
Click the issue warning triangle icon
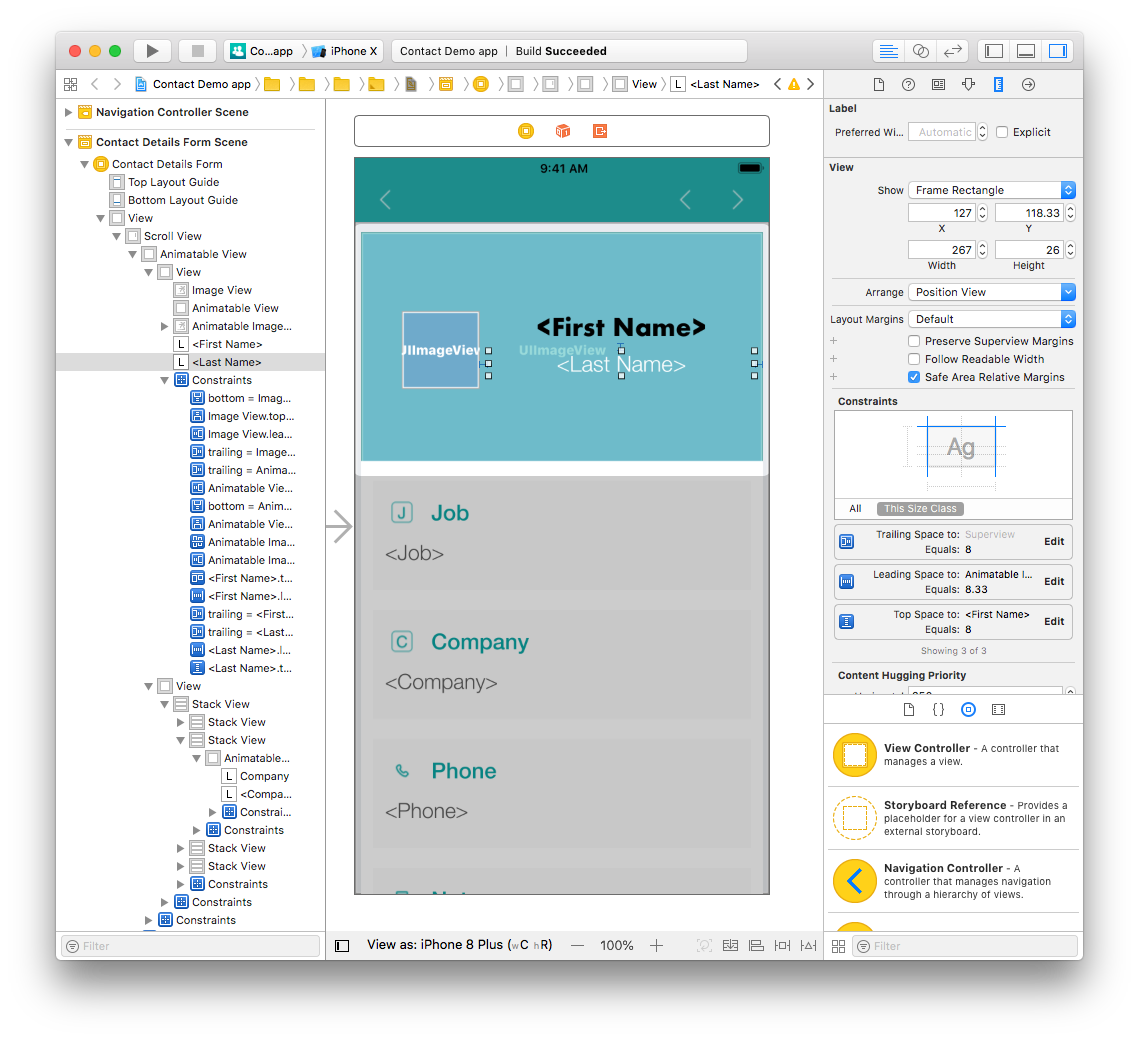794,84
